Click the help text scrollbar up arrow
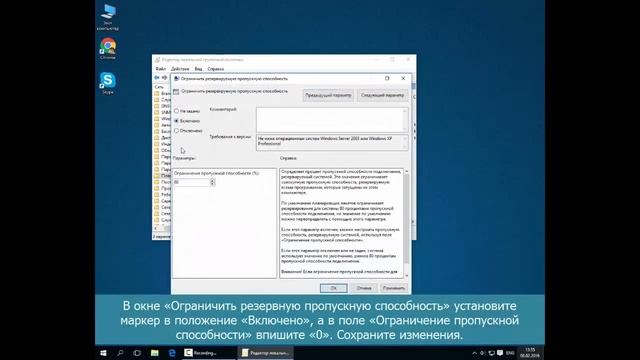Viewport: 640px width, 360px height. click(x=406, y=171)
